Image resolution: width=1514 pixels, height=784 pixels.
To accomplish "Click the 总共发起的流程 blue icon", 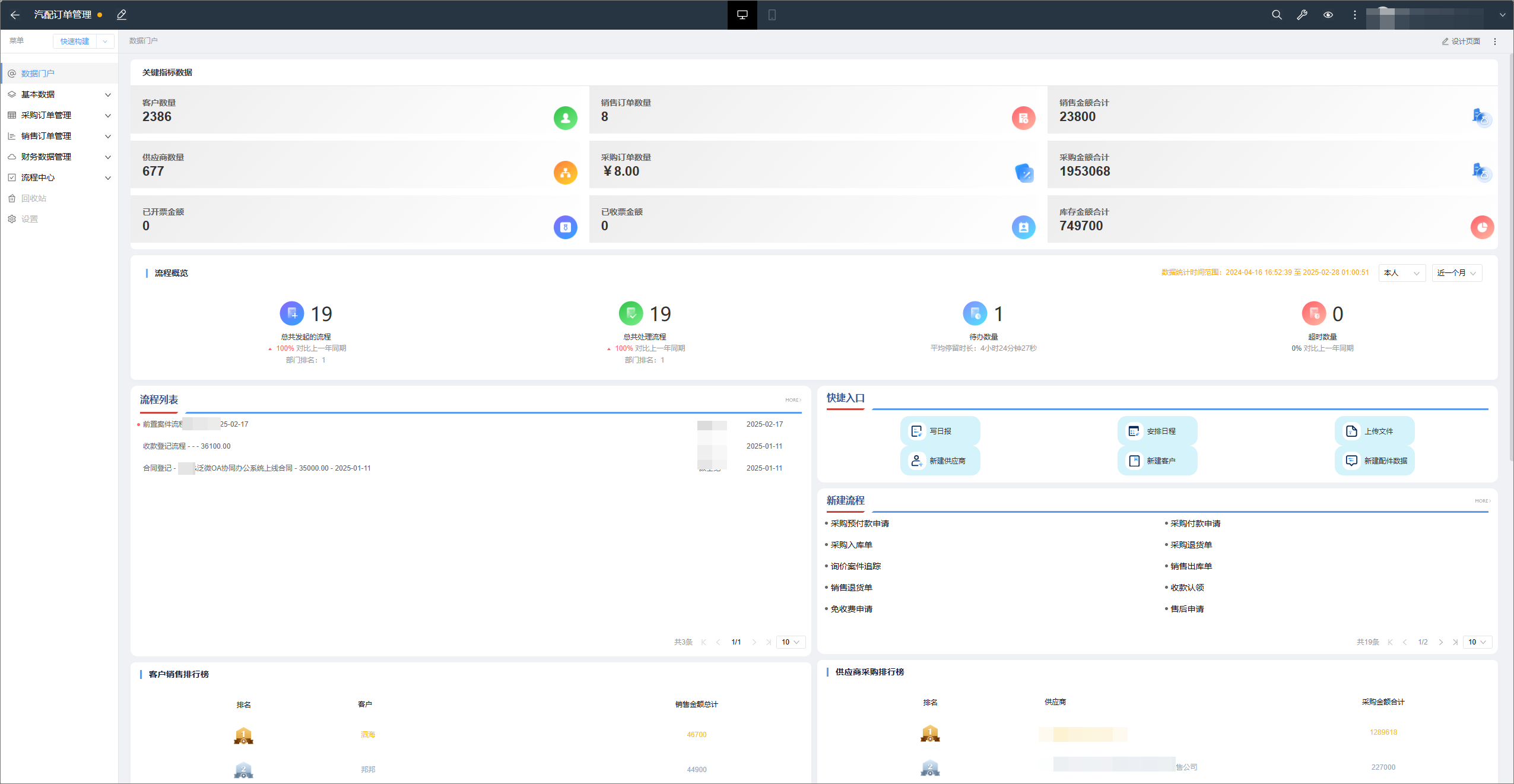I will 292,313.
